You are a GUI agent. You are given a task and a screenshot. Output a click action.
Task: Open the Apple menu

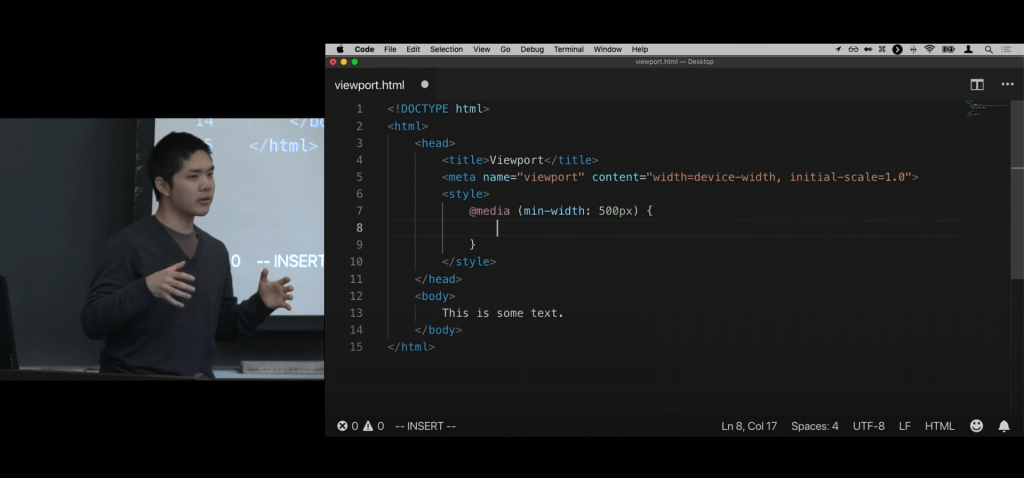340,49
